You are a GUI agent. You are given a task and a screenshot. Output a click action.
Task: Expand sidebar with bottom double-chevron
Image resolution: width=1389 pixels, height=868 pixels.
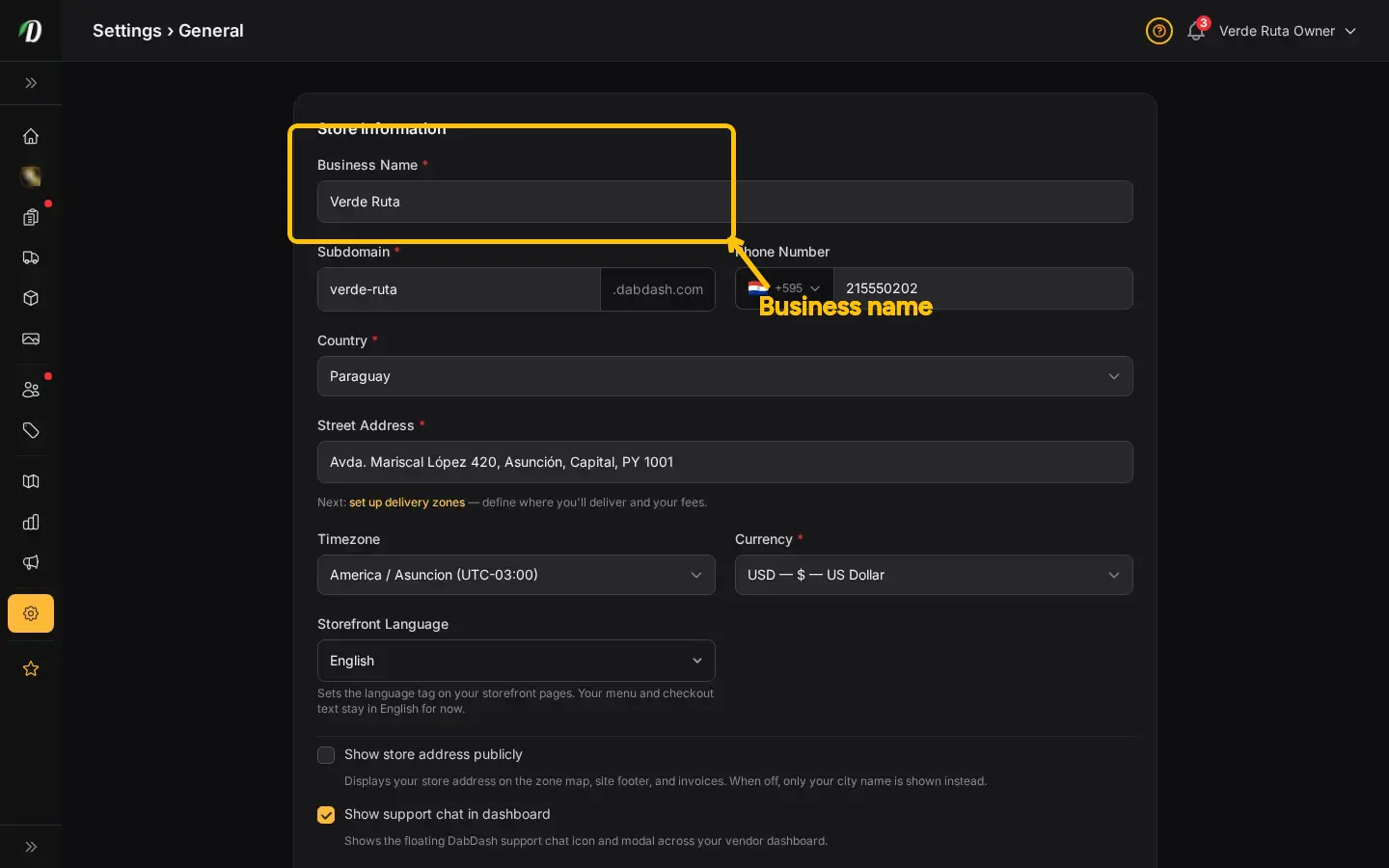(x=31, y=847)
